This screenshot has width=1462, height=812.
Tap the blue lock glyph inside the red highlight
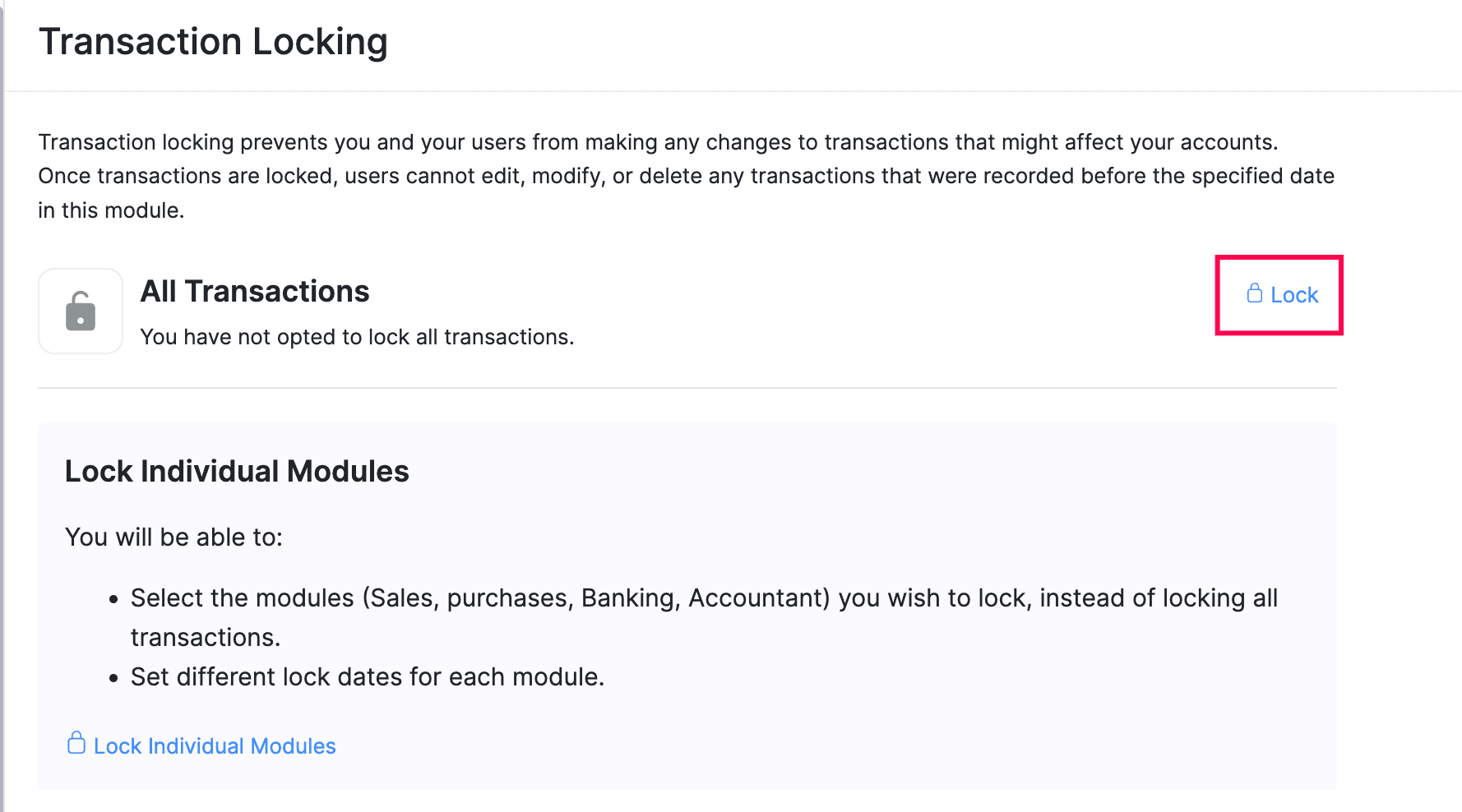[x=1253, y=293]
